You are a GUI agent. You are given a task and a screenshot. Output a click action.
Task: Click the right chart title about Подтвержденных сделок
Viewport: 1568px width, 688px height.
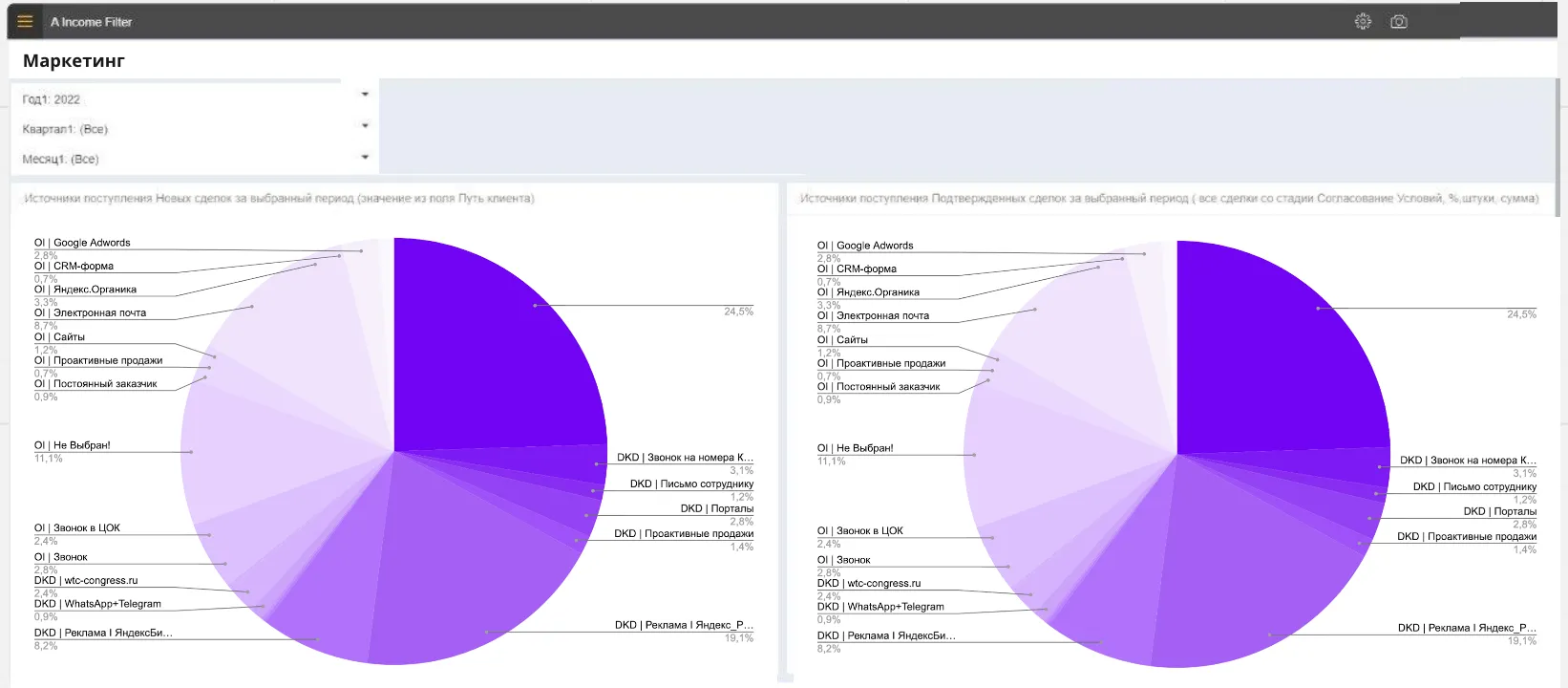pyautogui.click(x=1169, y=199)
